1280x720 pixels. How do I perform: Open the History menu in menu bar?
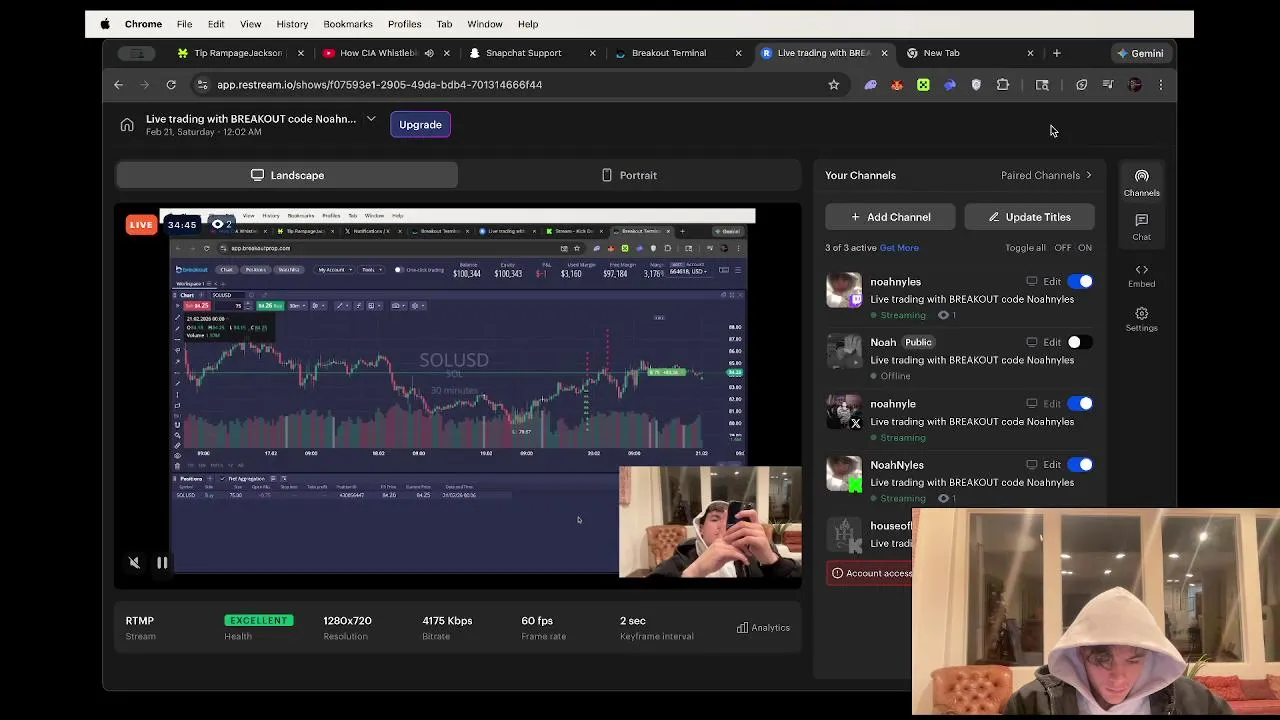292,24
